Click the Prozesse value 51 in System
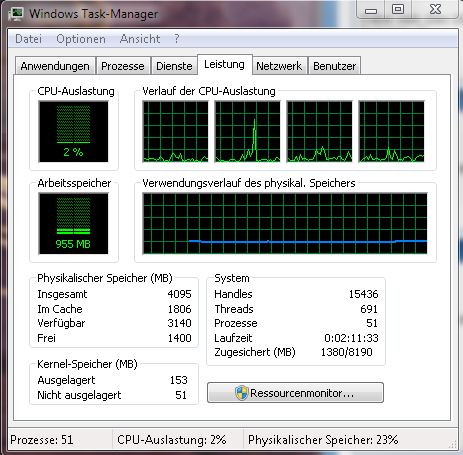463x455 pixels. click(x=372, y=323)
